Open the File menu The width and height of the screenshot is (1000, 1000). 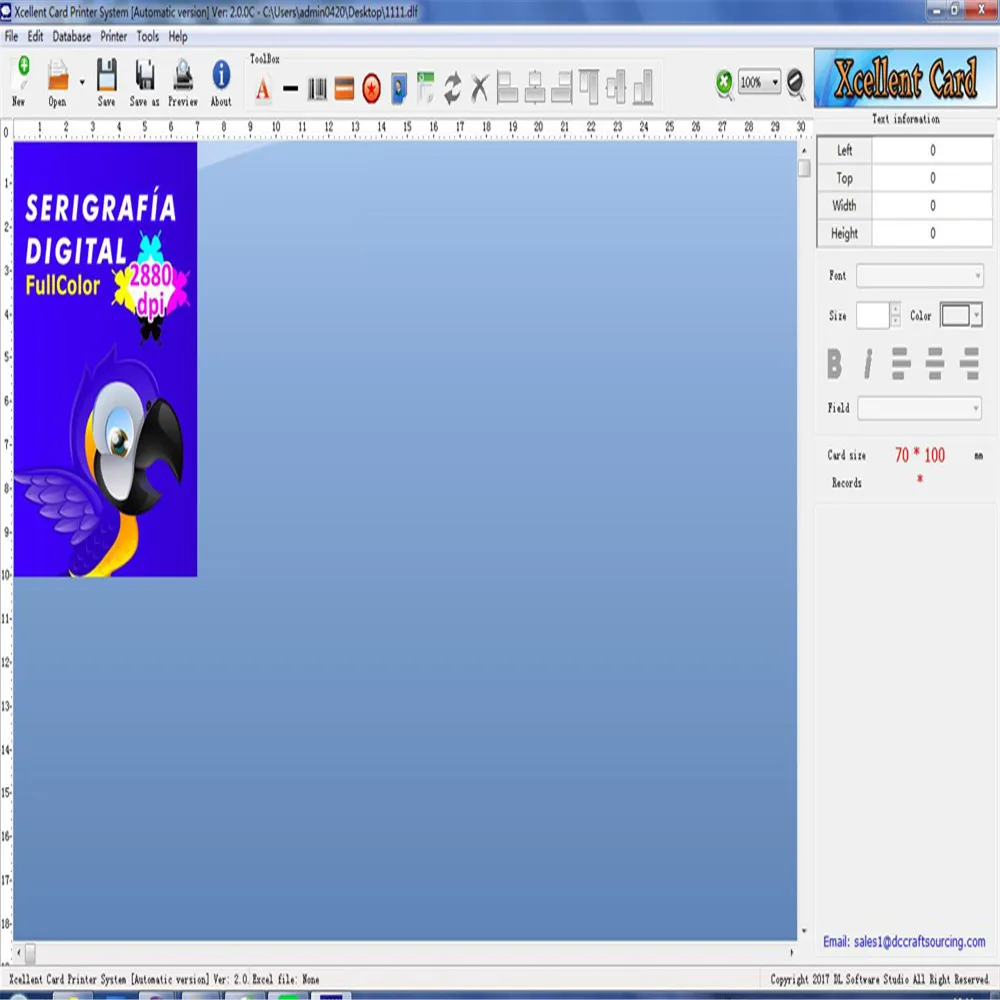pyautogui.click(x=11, y=36)
